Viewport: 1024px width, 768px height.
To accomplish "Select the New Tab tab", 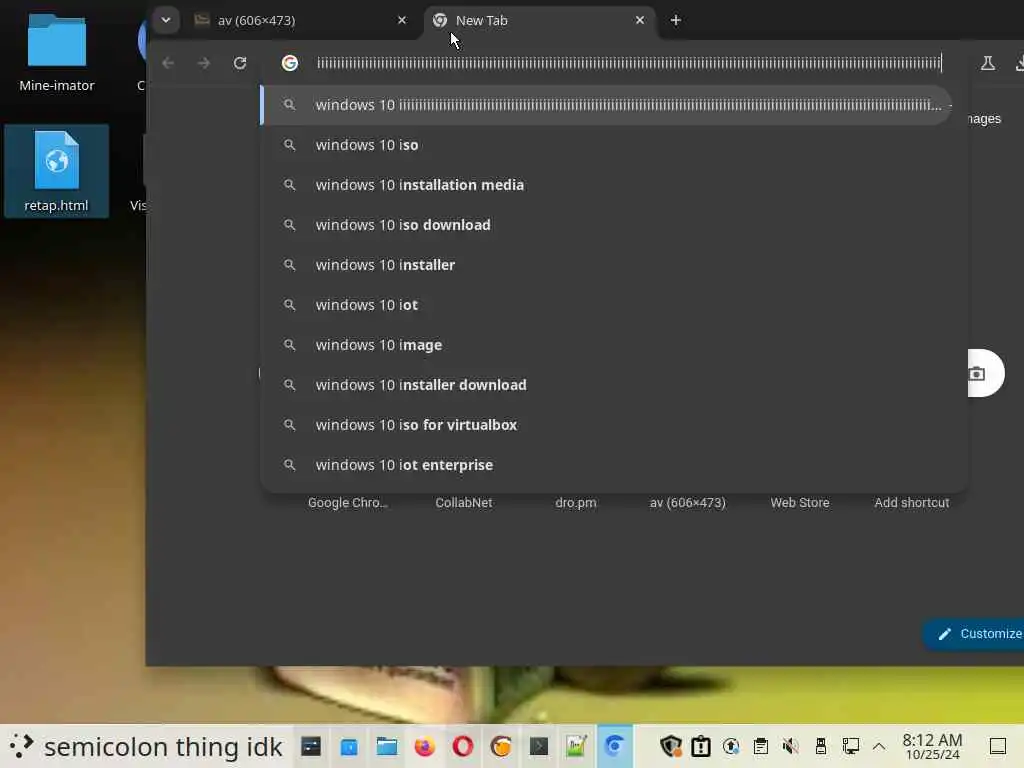I will coord(539,20).
